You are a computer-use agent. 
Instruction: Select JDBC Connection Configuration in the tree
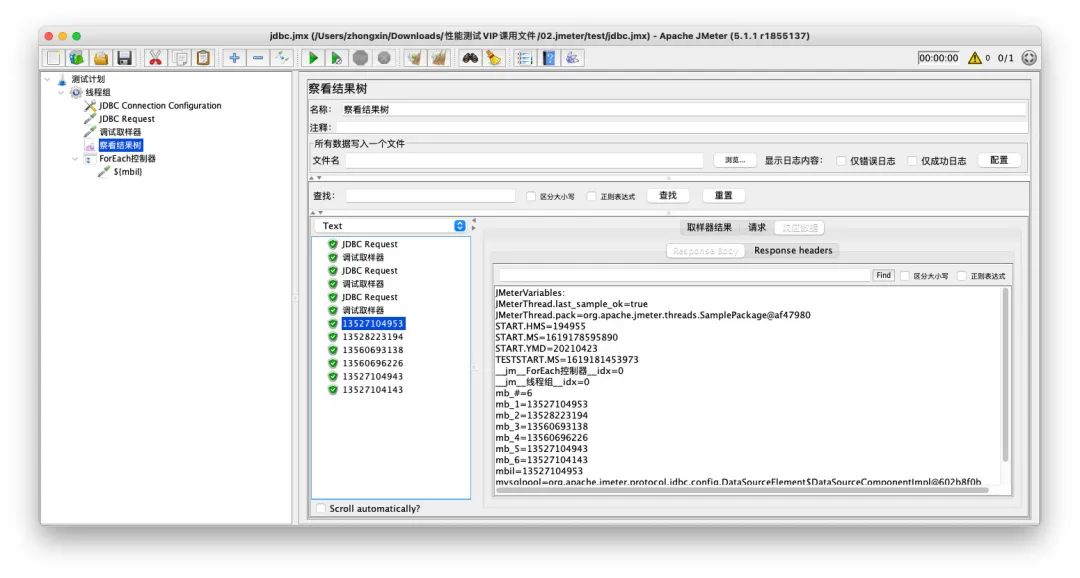tap(160, 105)
